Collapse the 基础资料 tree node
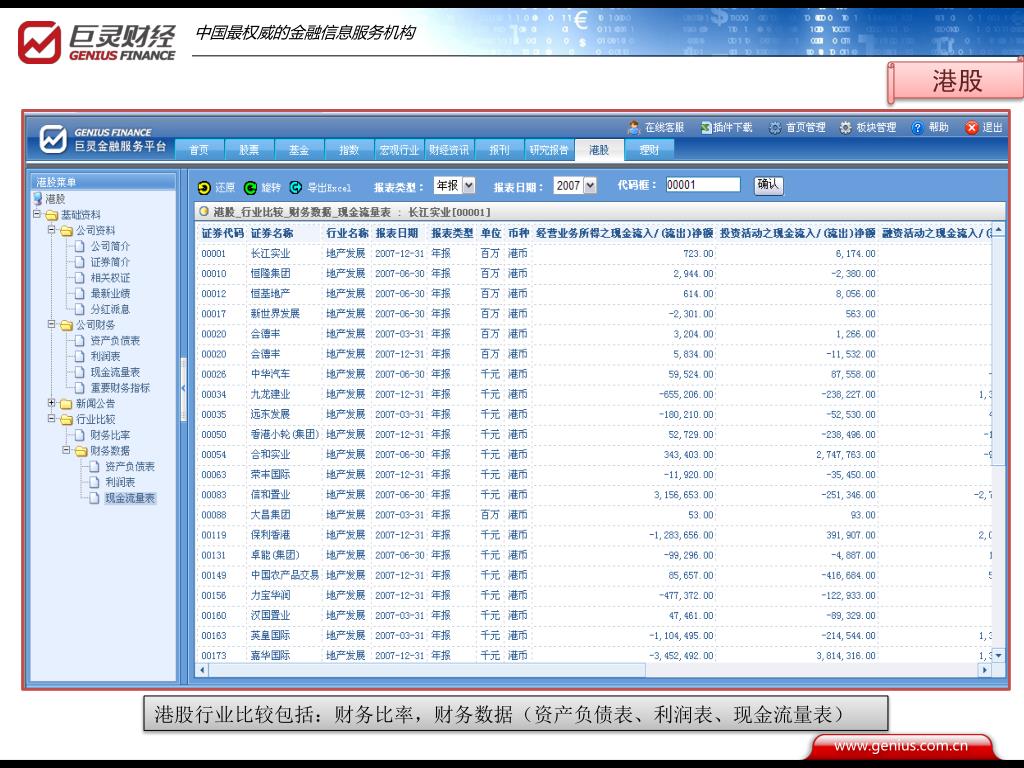This screenshot has width=1024, height=768. tap(37, 214)
